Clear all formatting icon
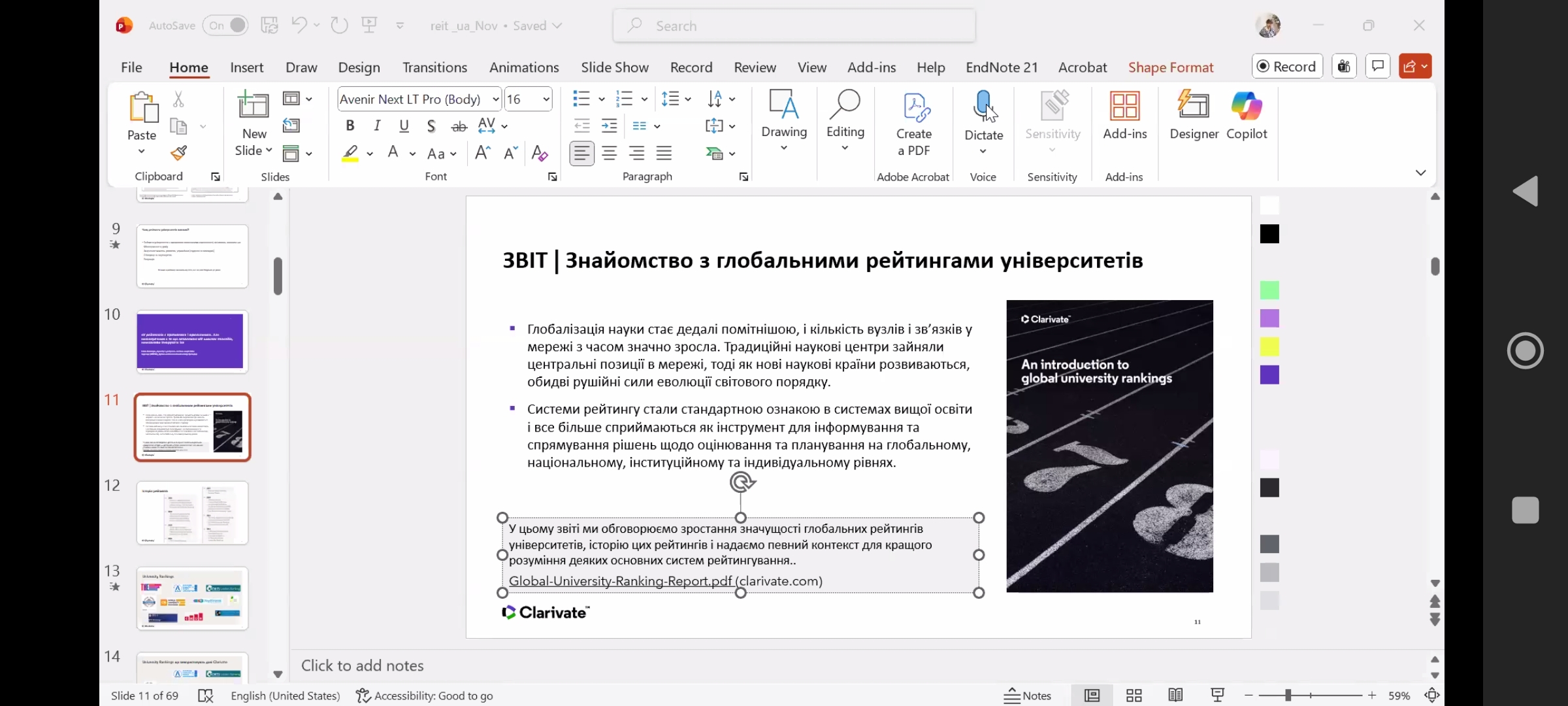Image resolution: width=1568 pixels, height=706 pixels. pos(539,154)
